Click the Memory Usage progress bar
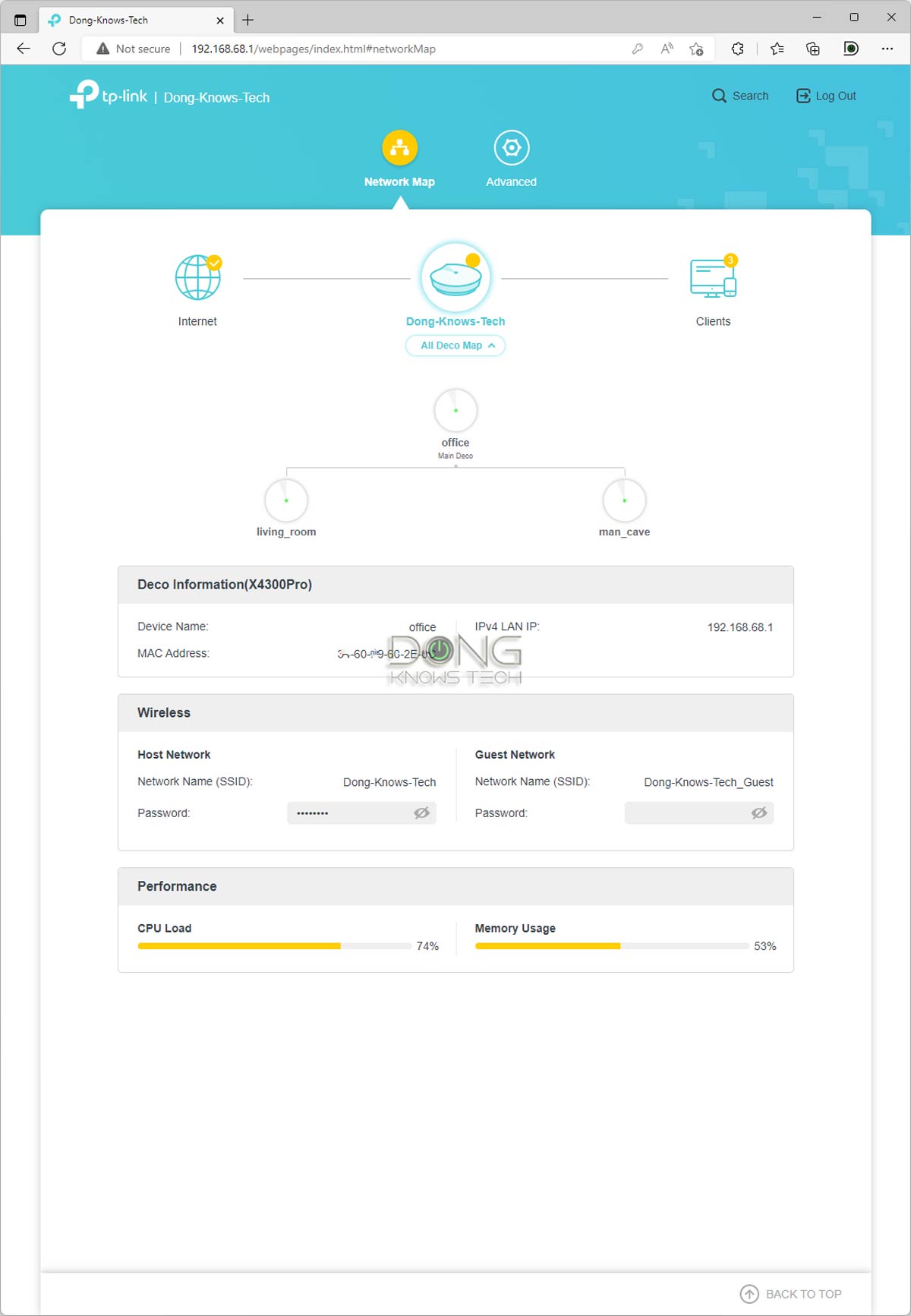The image size is (911, 1316). 612,946
